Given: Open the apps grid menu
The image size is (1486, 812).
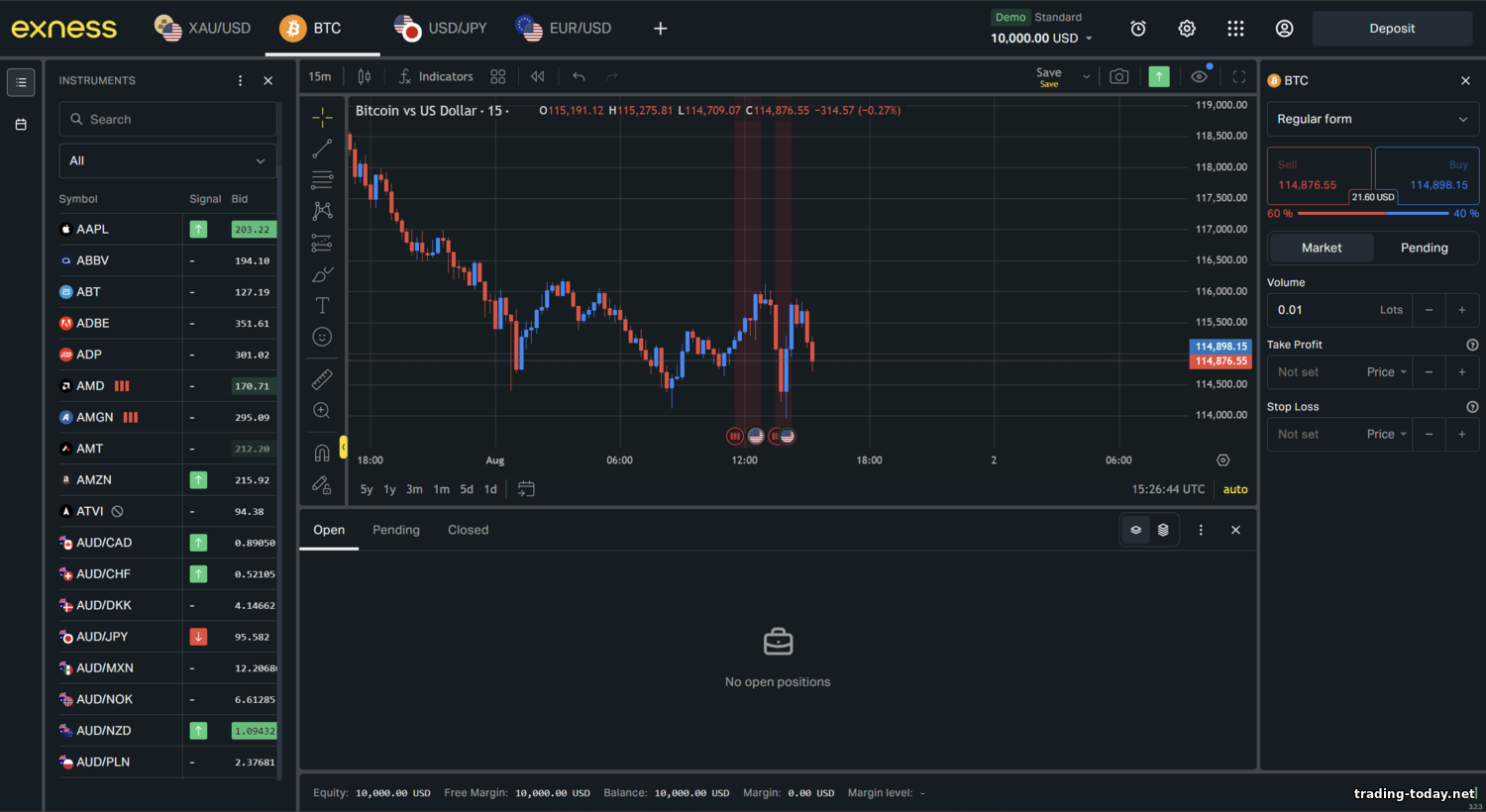Looking at the screenshot, I should tap(1235, 29).
